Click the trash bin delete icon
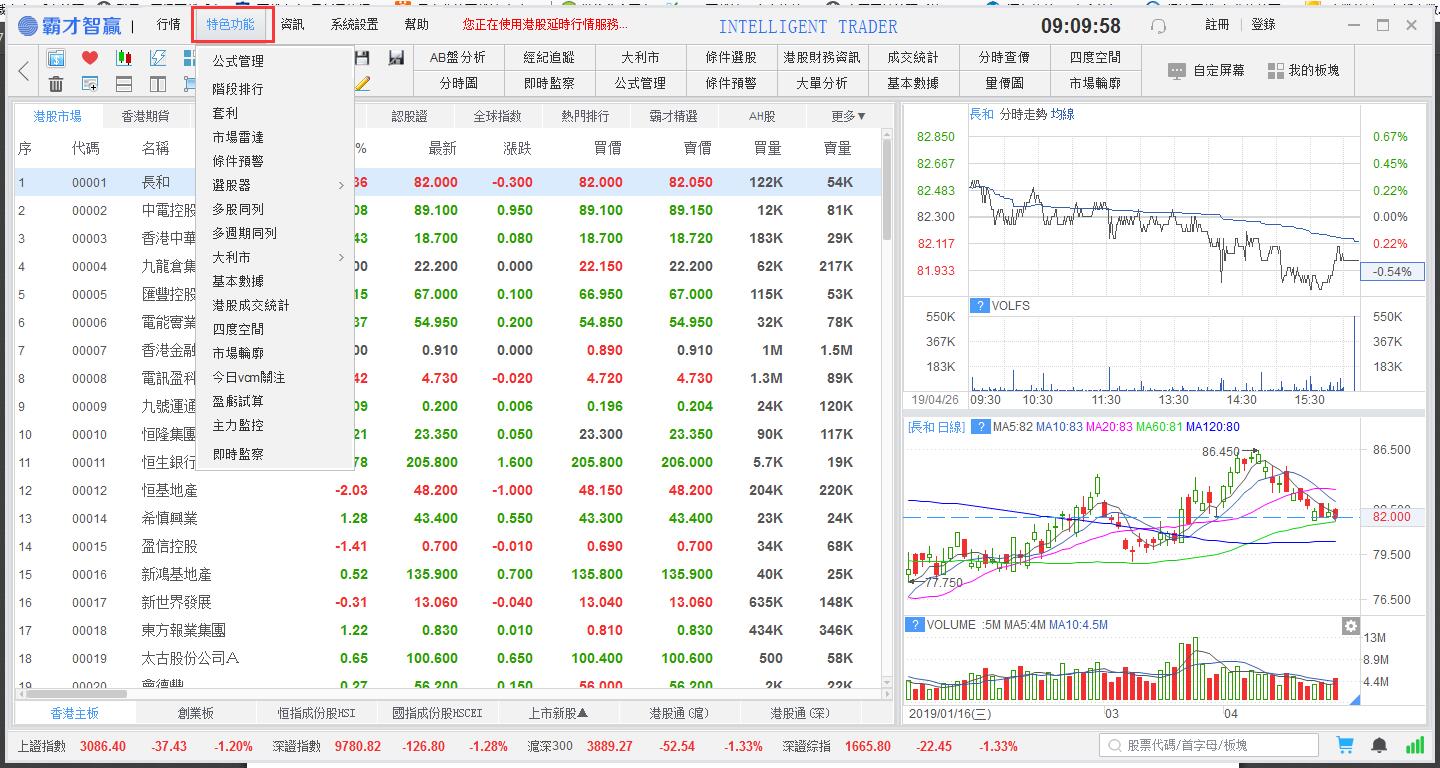Viewport: 1440px width, 768px height. click(x=56, y=84)
